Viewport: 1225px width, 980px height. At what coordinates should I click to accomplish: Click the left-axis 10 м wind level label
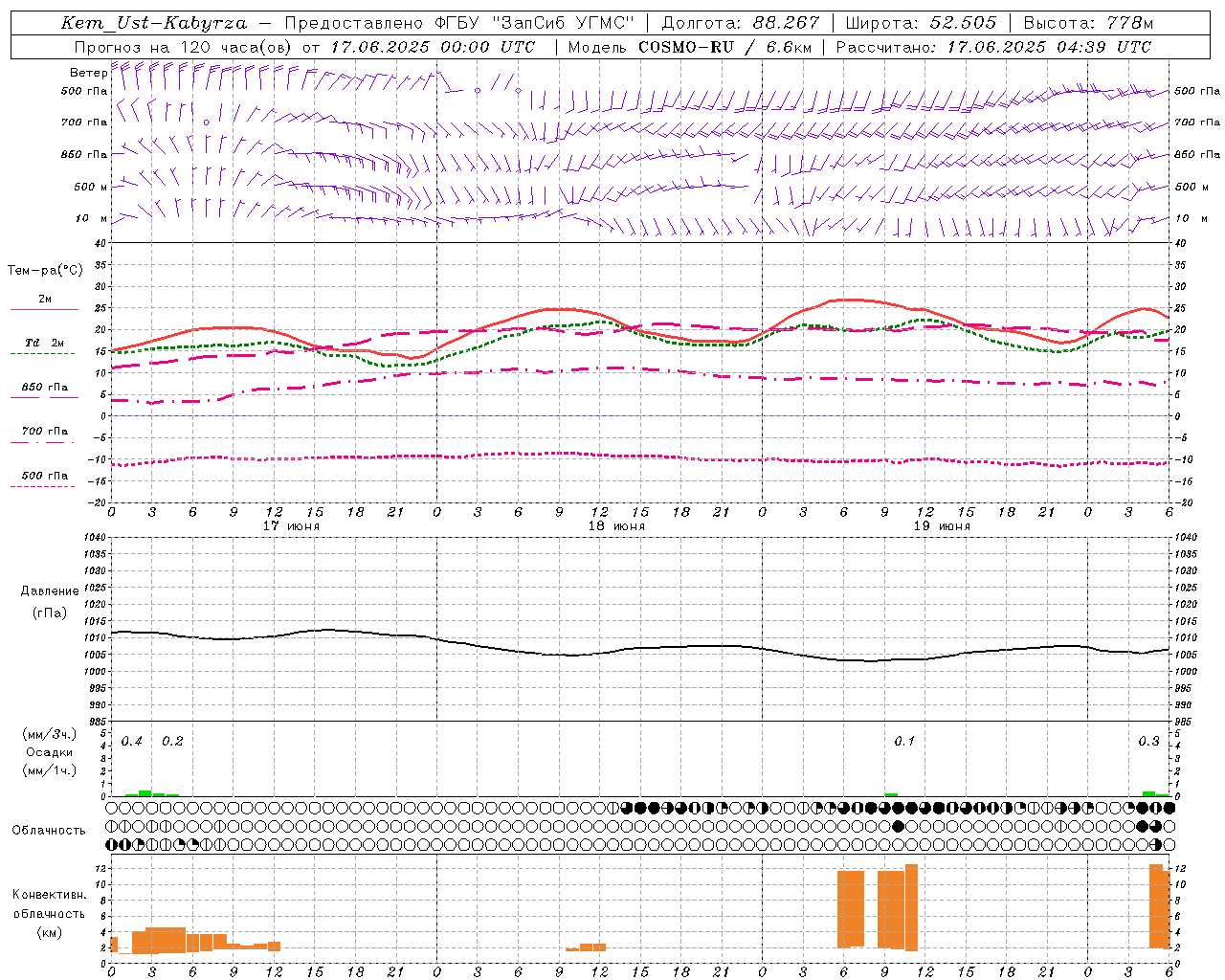click(x=91, y=218)
